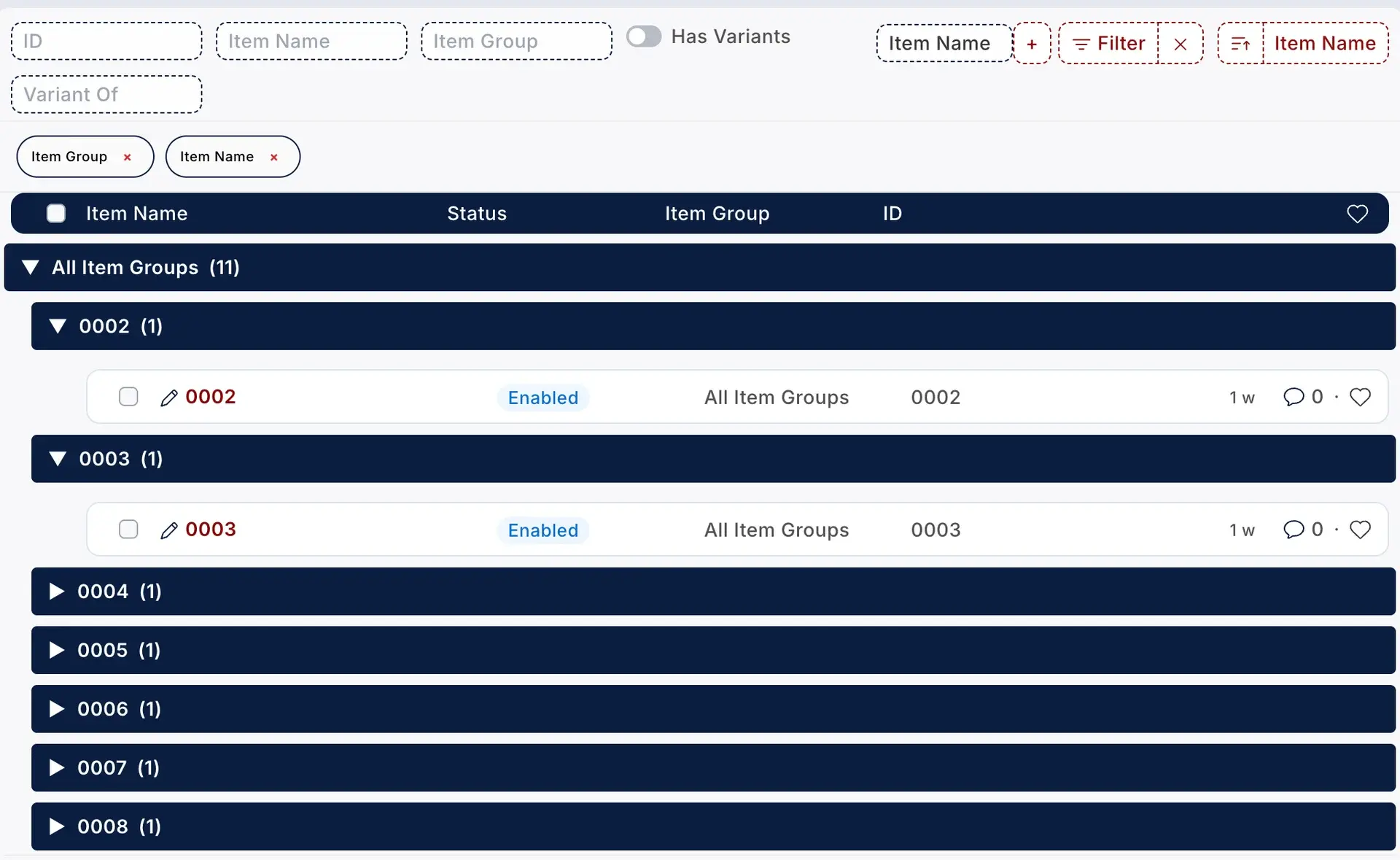Like item 0003 with its heart icon
Image resolution: width=1400 pixels, height=860 pixels.
[x=1360, y=530]
